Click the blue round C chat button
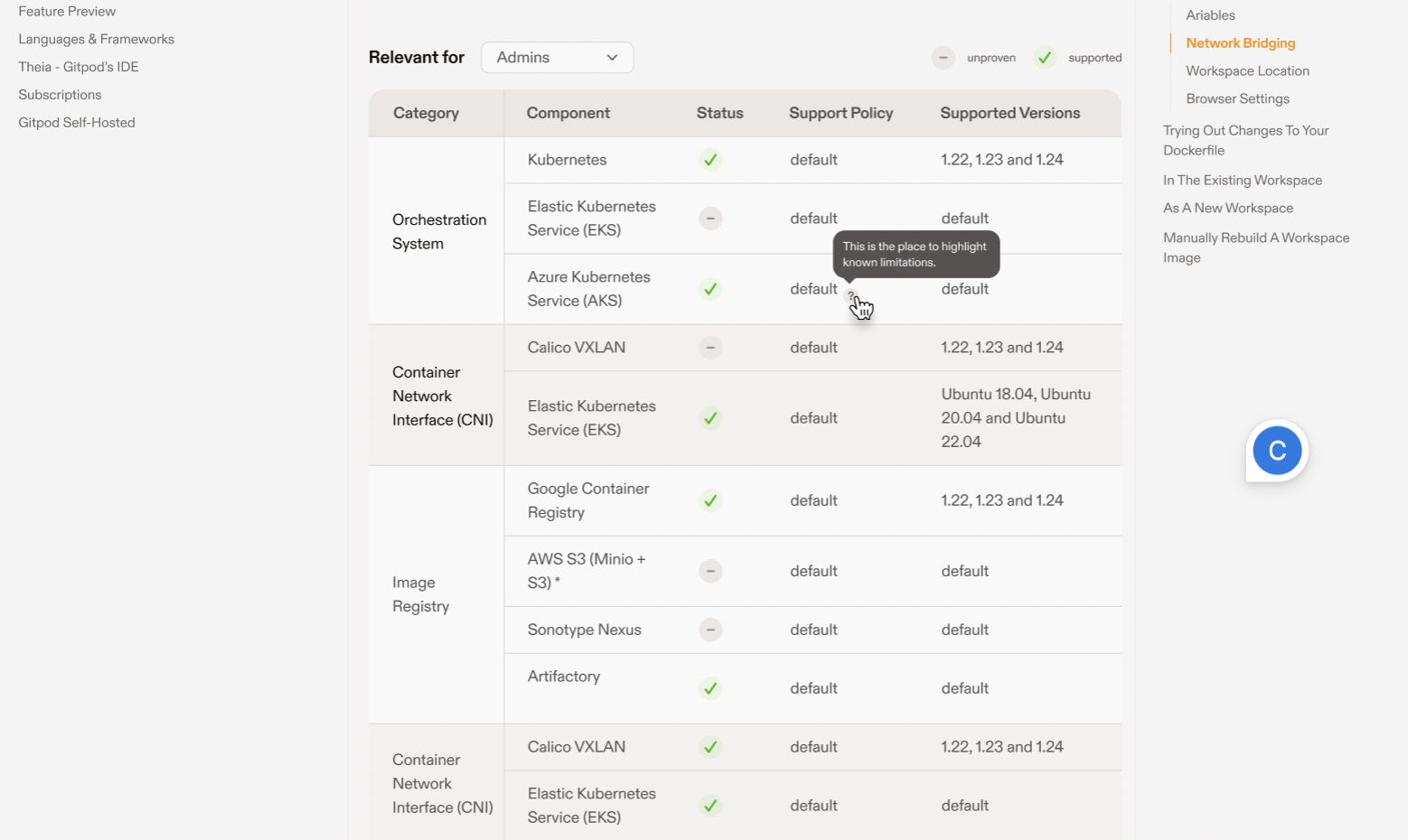Image resolution: width=1408 pixels, height=840 pixels. point(1276,451)
